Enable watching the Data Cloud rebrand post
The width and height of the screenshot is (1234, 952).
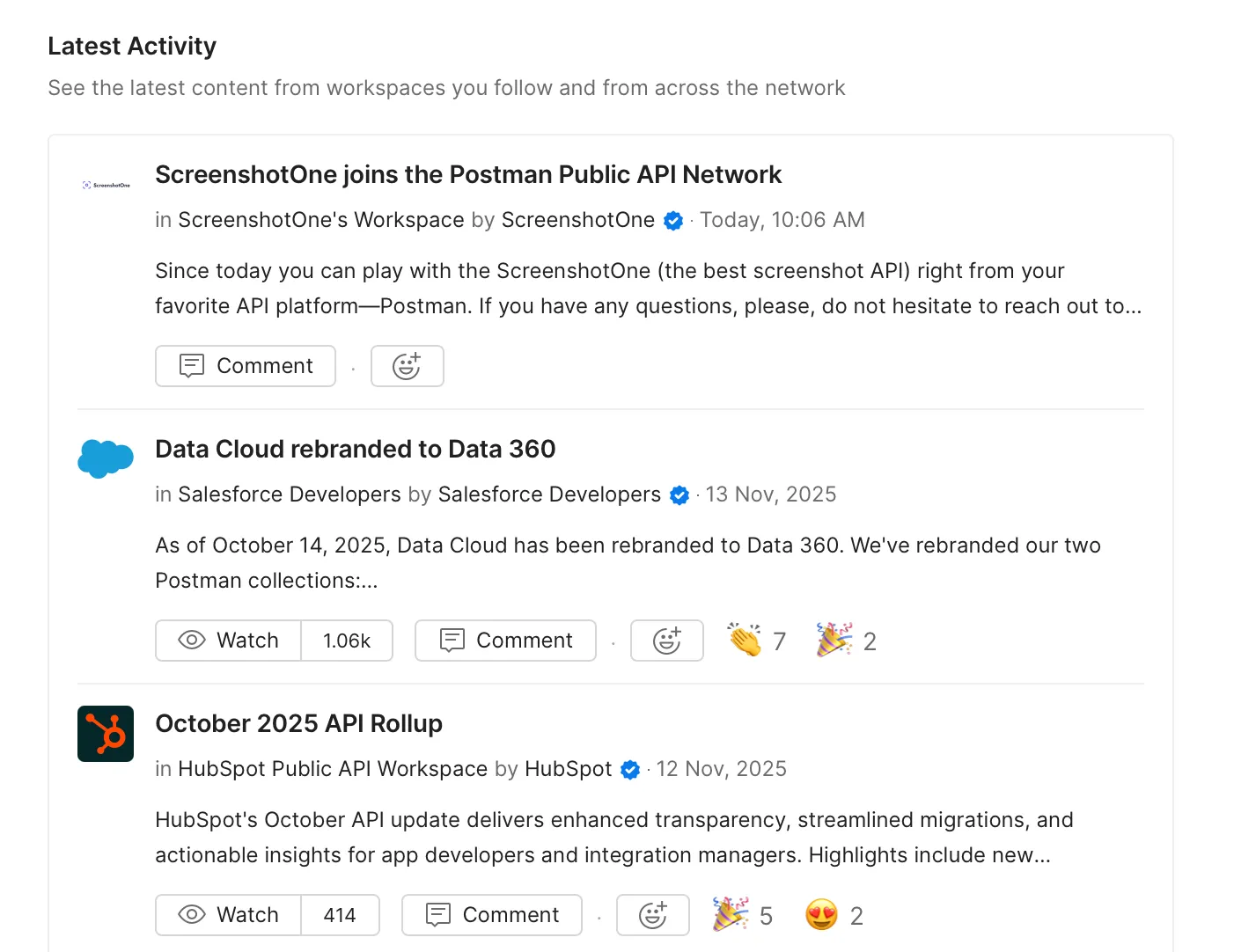(227, 641)
